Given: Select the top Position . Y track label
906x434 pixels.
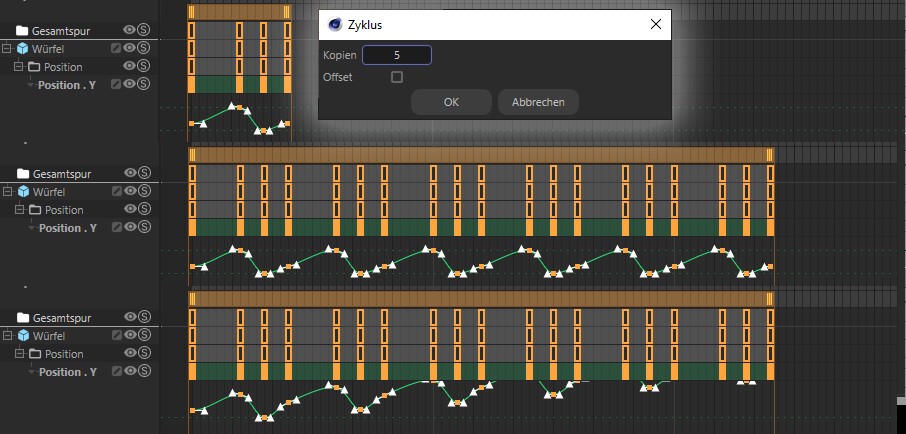Looking at the screenshot, I should tap(67, 85).
